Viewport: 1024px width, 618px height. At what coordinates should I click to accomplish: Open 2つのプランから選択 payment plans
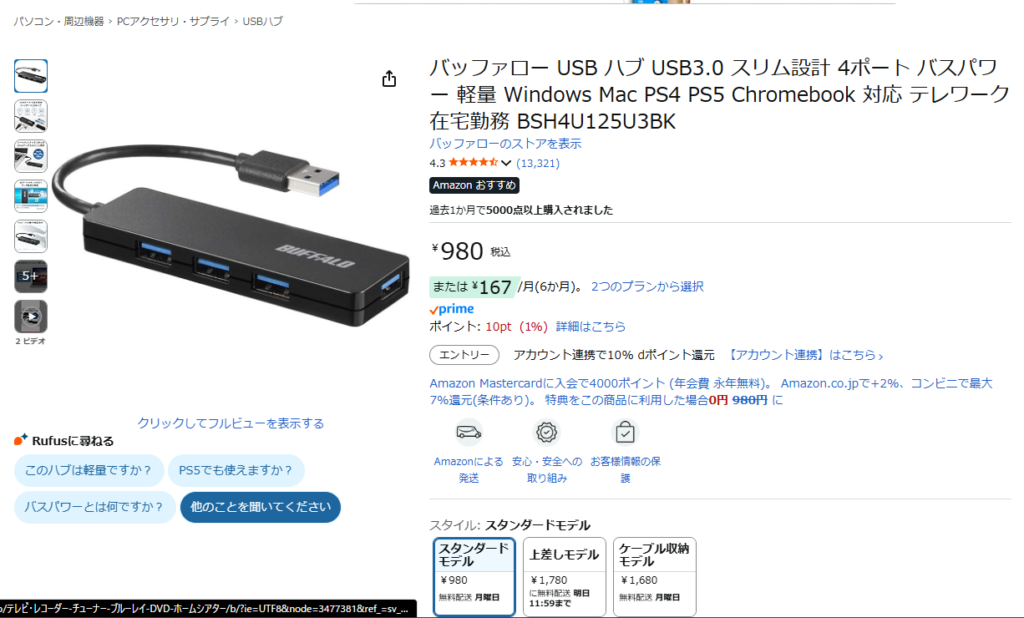point(647,287)
